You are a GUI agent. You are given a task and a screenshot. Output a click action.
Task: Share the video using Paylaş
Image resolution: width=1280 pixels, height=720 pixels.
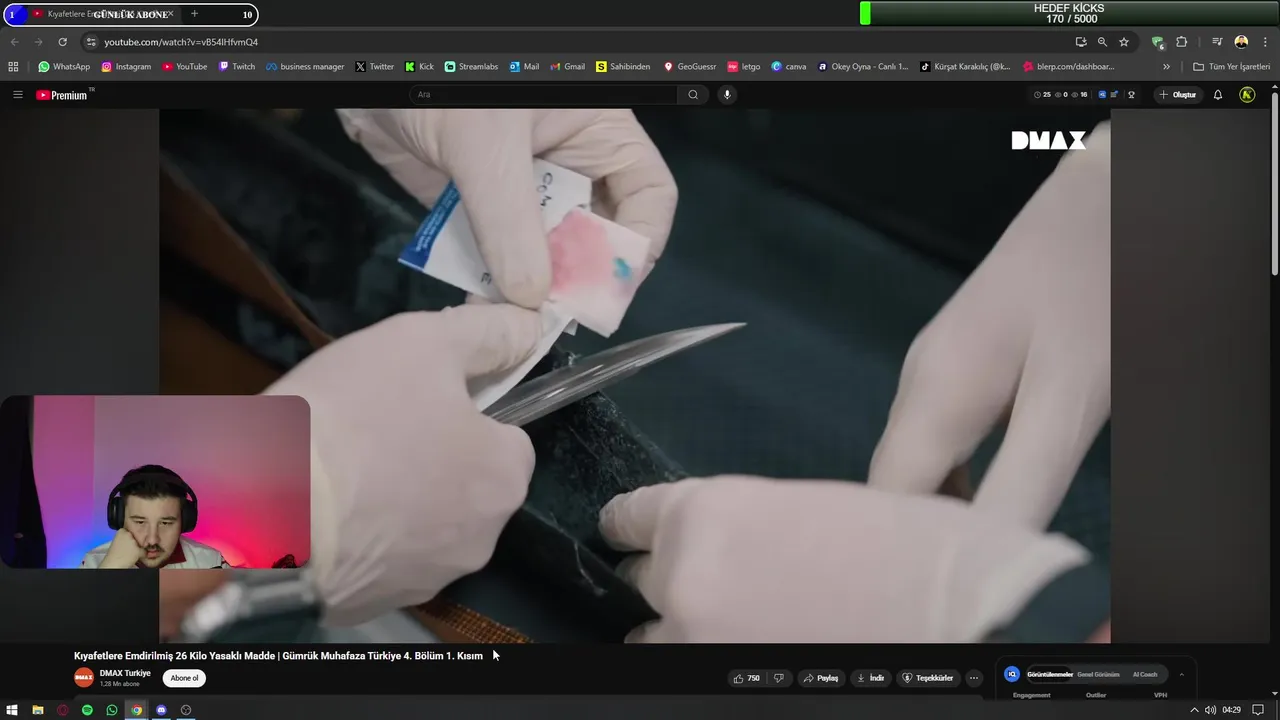(x=821, y=678)
